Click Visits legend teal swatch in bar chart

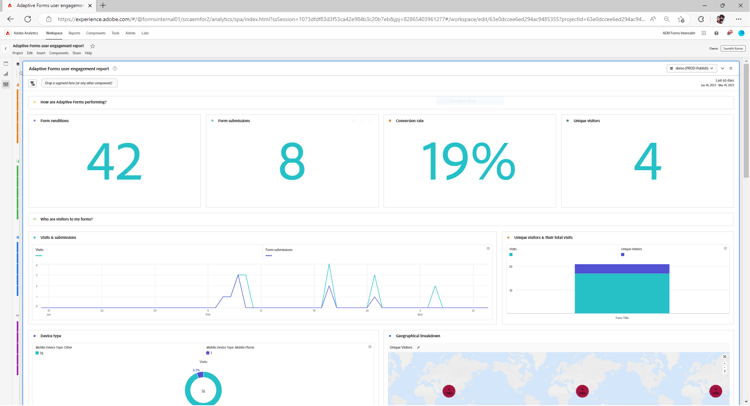(x=511, y=254)
